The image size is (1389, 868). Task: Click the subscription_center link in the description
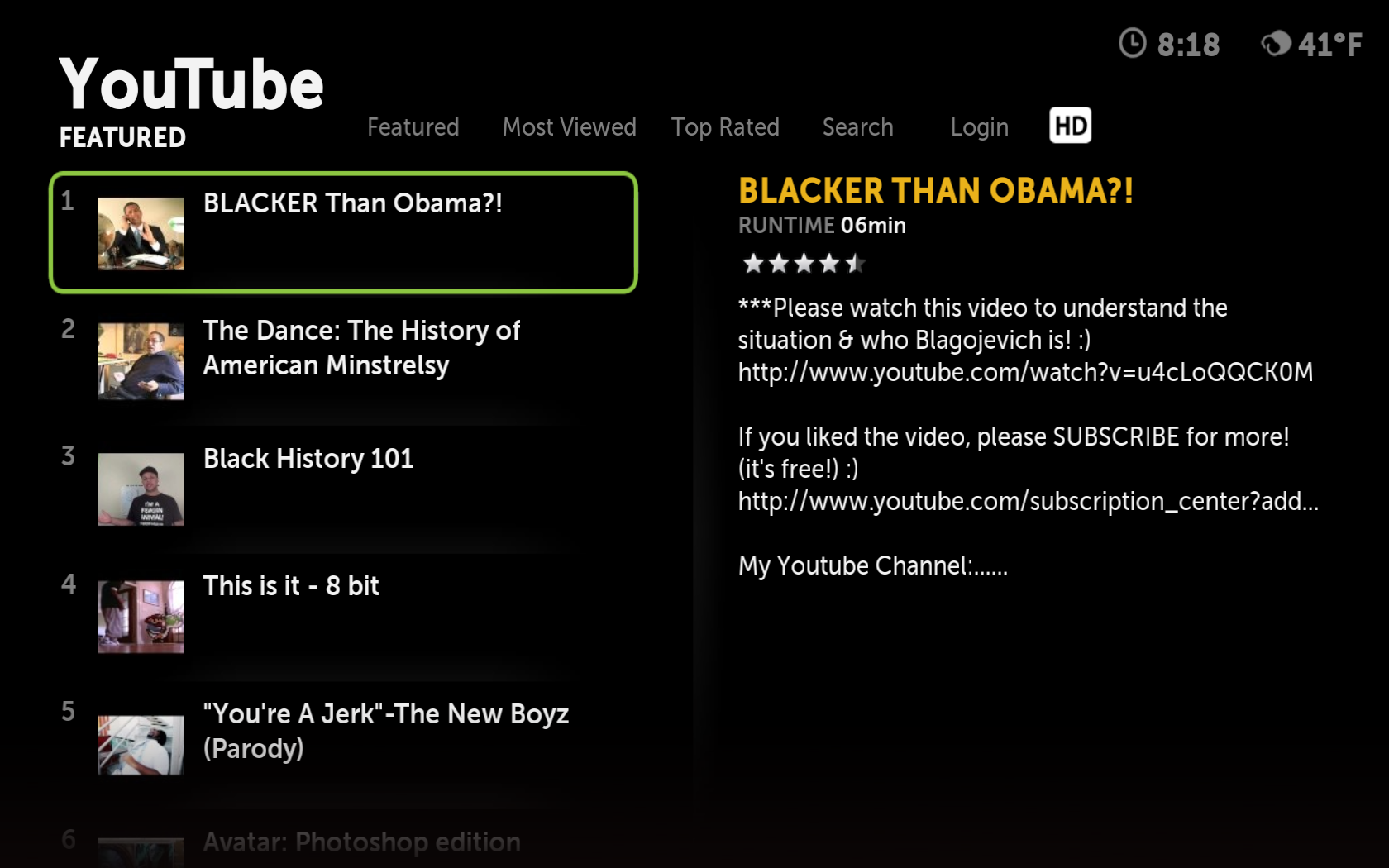coord(1028,502)
